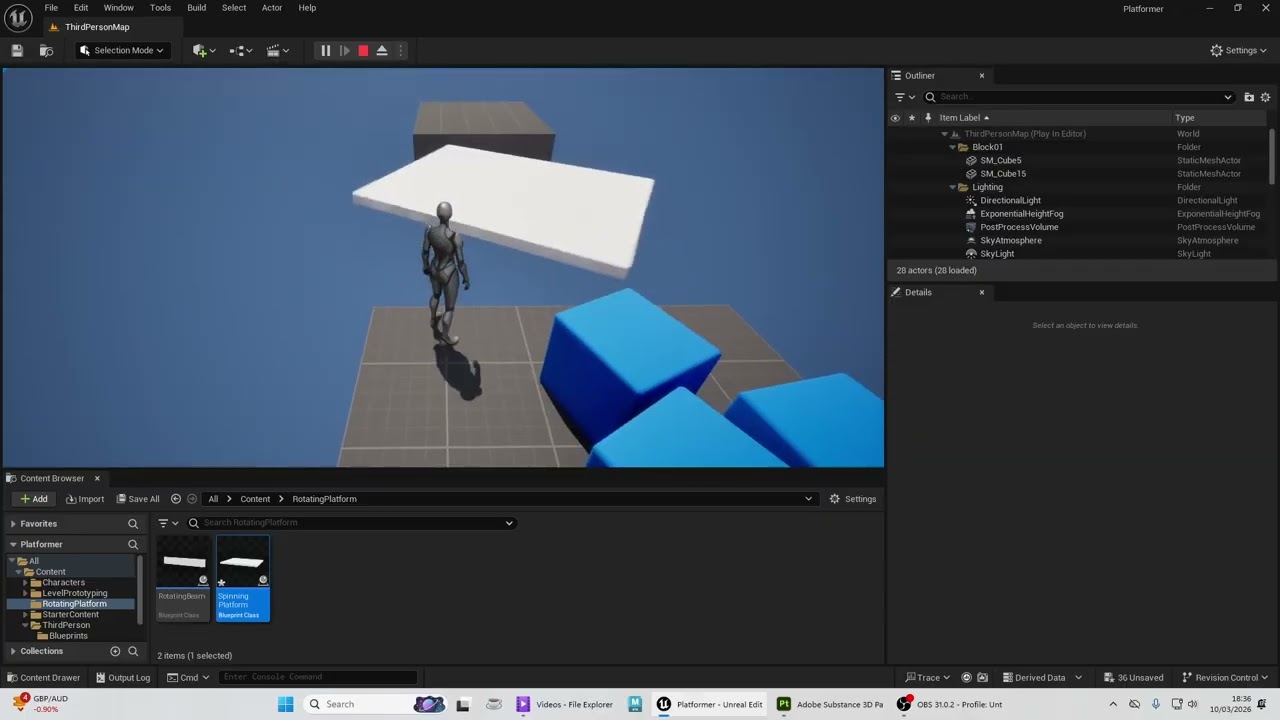
Task: Select the Blueprints folder
Action: click(68, 636)
